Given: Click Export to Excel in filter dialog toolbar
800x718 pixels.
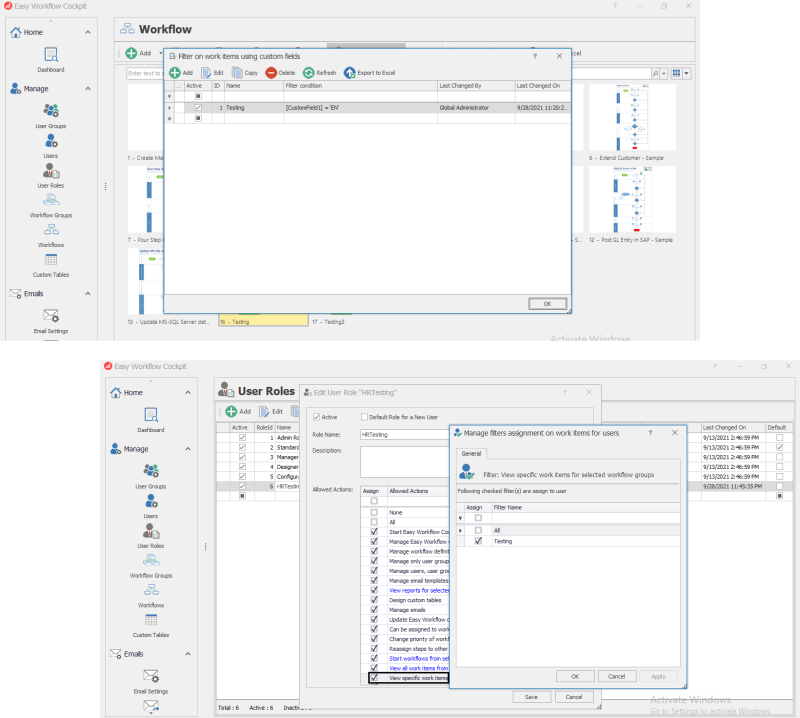Looking at the screenshot, I should pyautogui.click(x=350, y=73).
